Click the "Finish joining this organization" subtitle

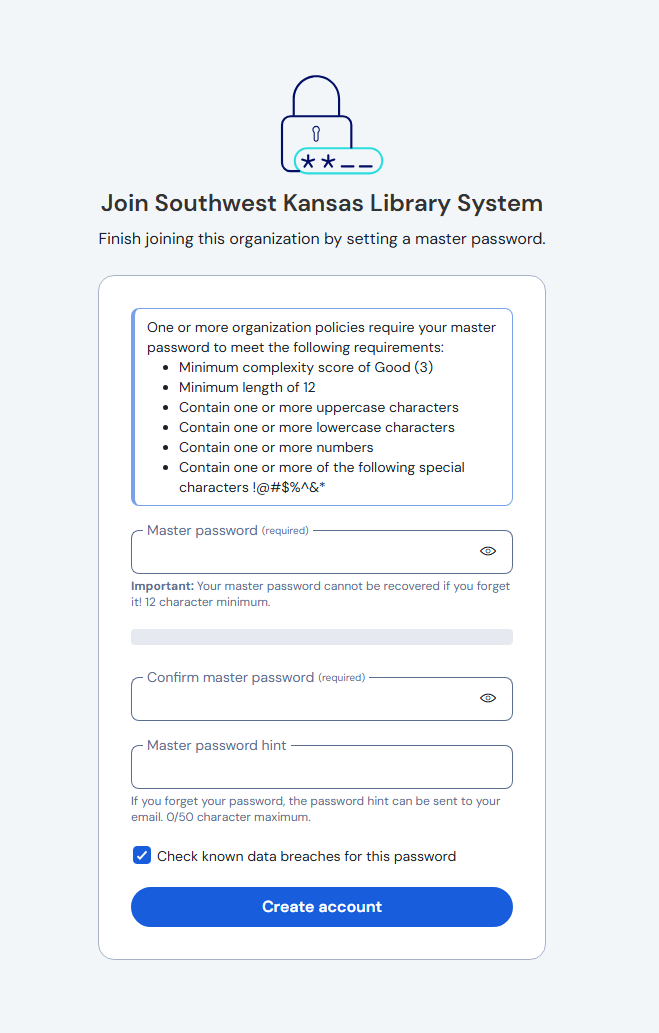(x=322, y=238)
